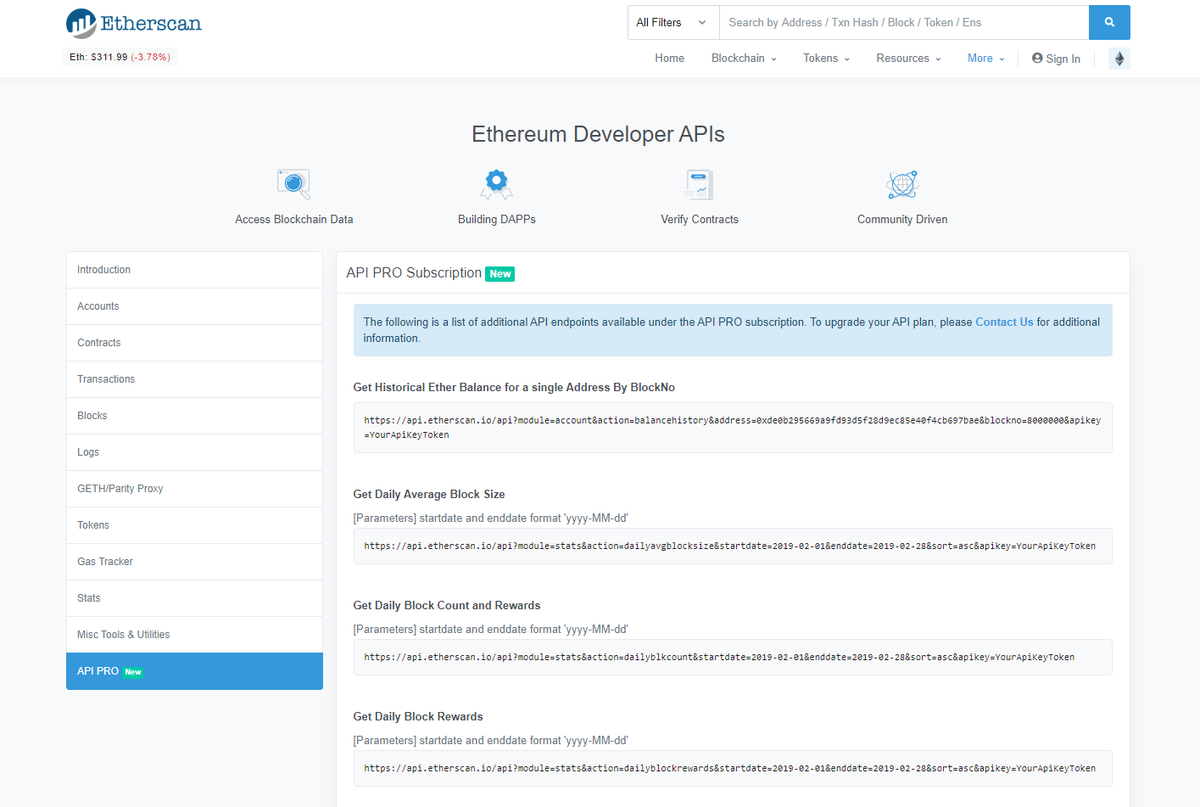Image resolution: width=1200 pixels, height=807 pixels.
Task: Open the Contact Us link
Action: (1004, 321)
